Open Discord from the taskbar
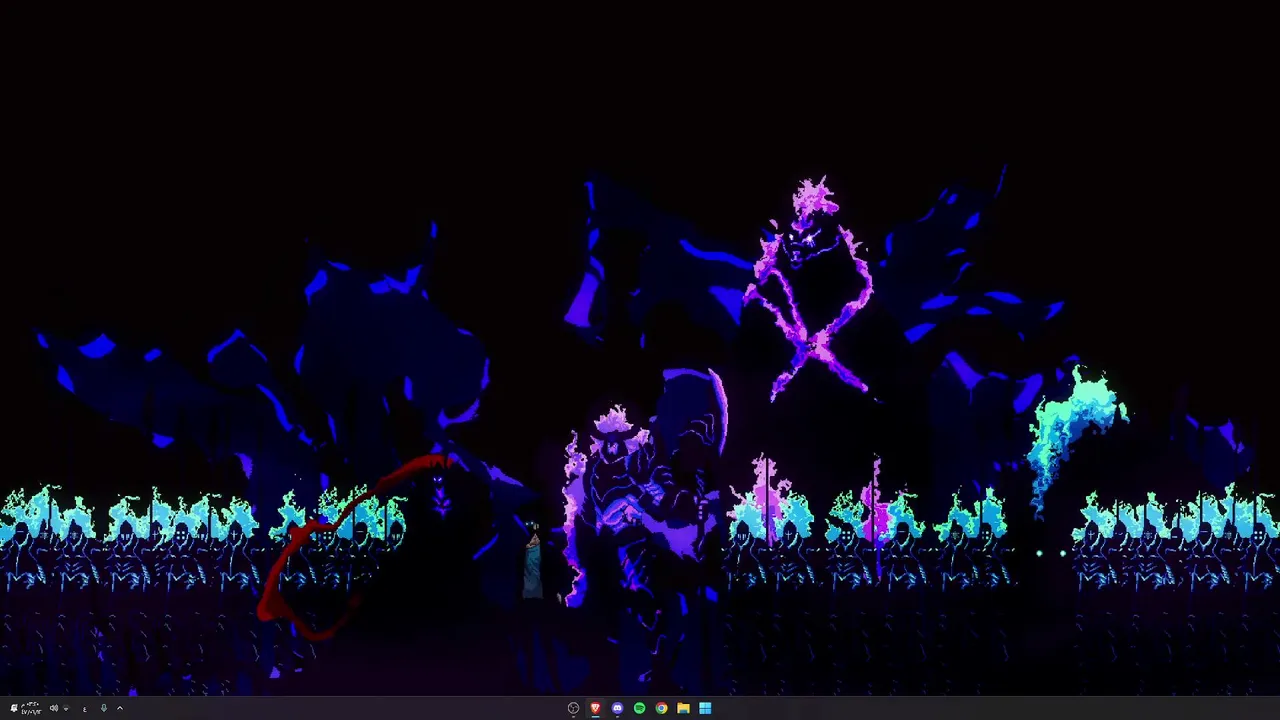The height and width of the screenshot is (720, 1280). [617, 708]
